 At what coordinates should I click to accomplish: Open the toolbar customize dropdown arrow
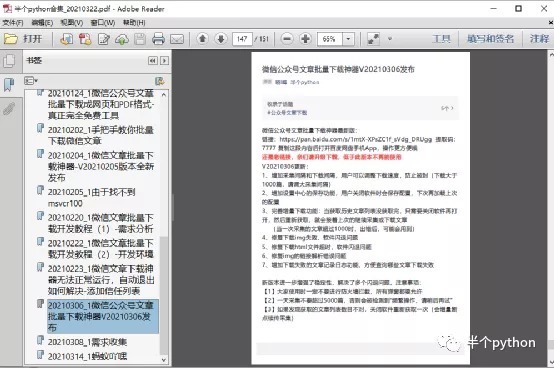pos(390,38)
